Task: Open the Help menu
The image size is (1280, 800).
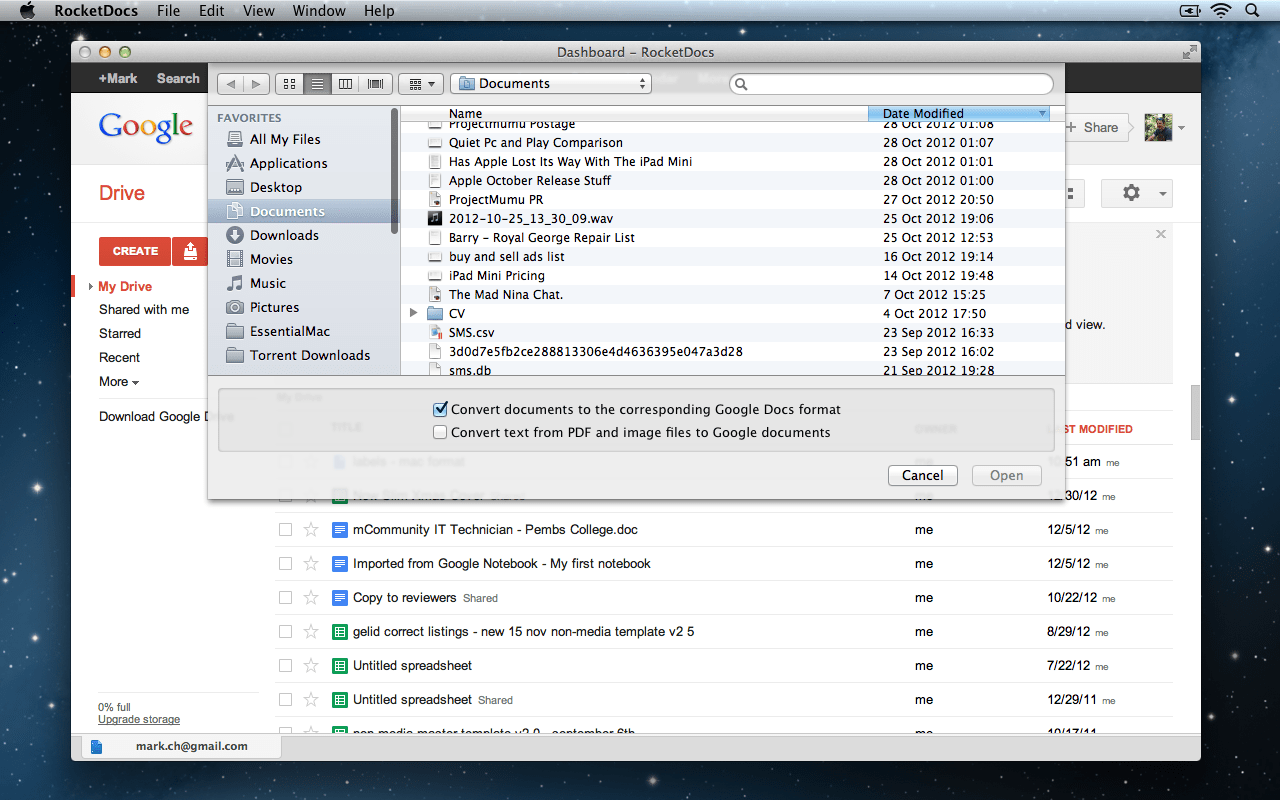Action: click(379, 11)
